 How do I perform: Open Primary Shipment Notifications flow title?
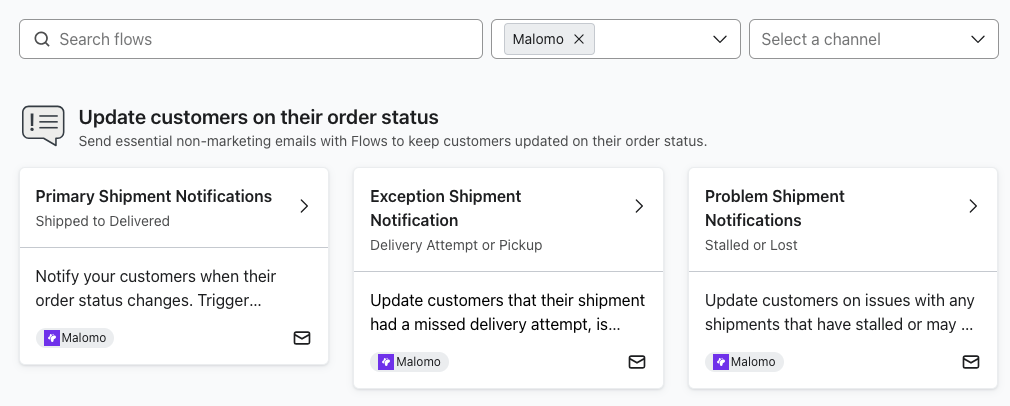click(x=154, y=196)
